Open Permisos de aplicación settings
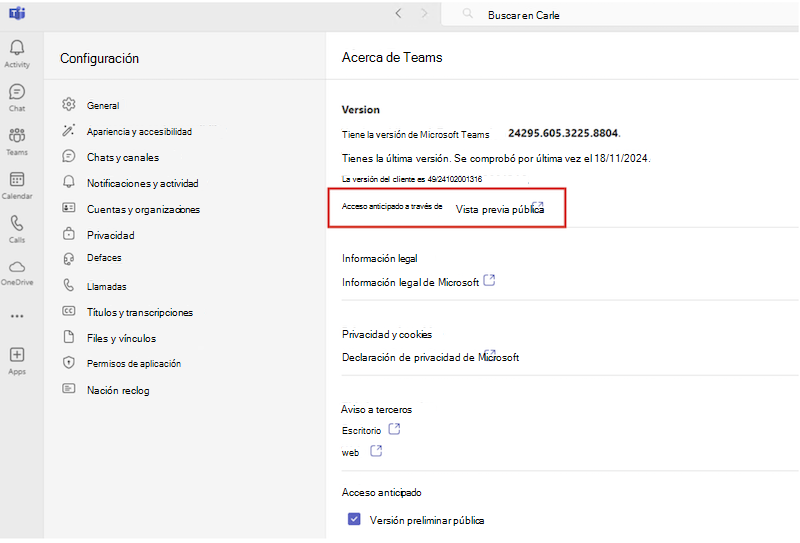 [x=134, y=364]
